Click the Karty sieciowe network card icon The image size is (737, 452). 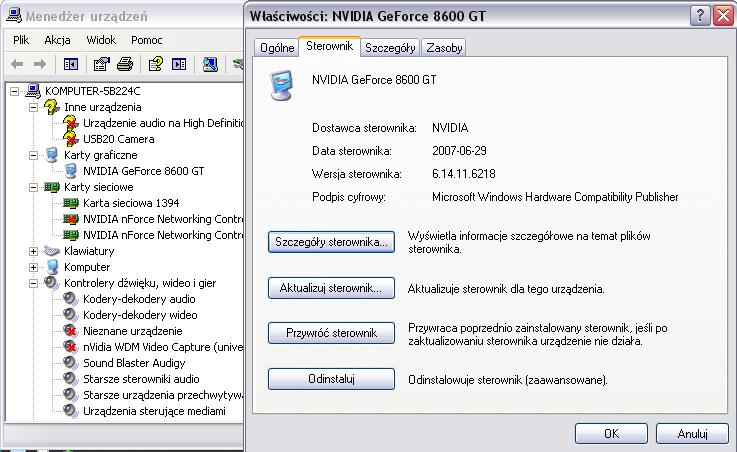coord(52,187)
